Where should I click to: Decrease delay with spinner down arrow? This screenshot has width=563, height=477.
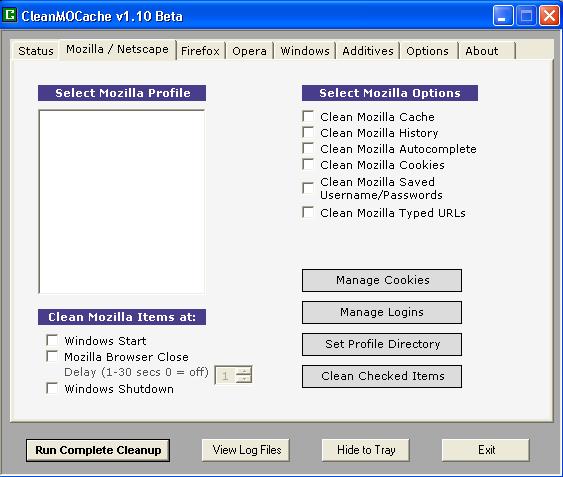click(244, 379)
